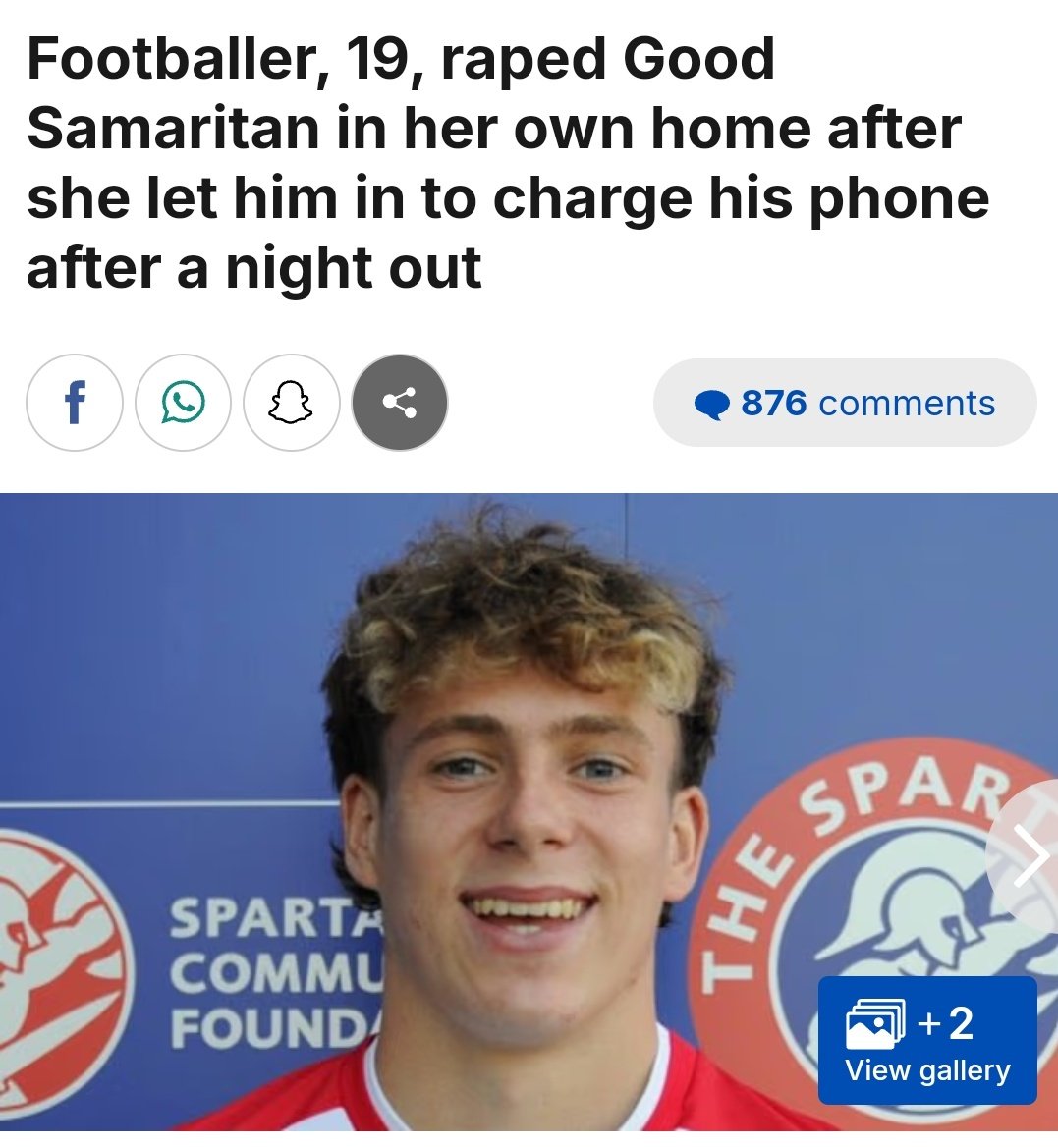Advance to next photo with right chevron
Image resolution: width=1058 pixels, height=1148 pixels.
click(1030, 854)
